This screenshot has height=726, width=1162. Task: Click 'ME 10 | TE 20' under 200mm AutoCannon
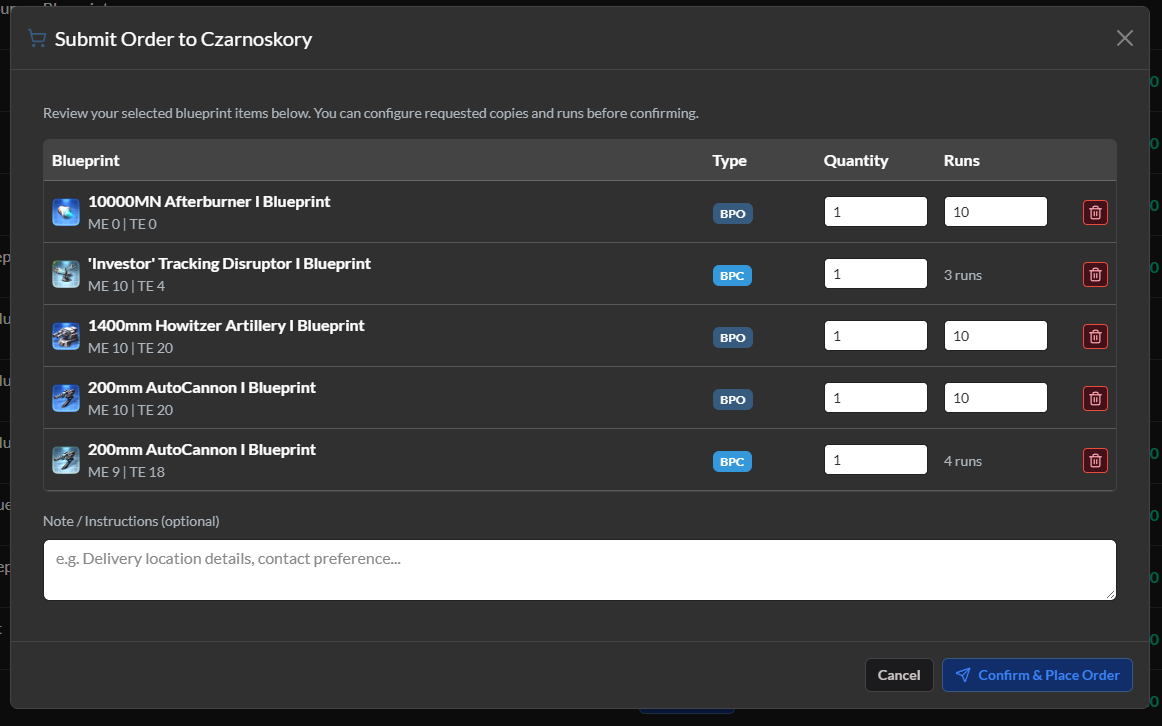pos(130,410)
